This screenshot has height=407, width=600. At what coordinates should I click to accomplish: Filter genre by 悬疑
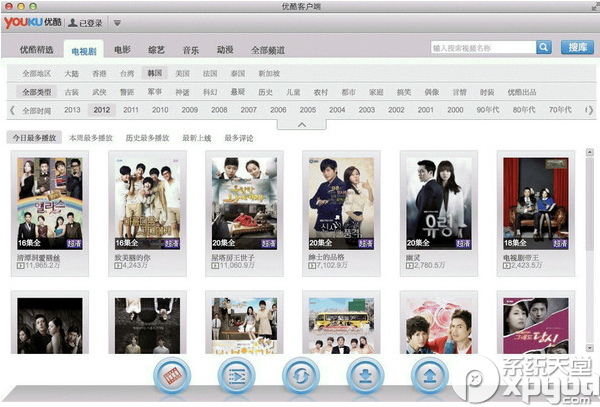click(x=238, y=91)
